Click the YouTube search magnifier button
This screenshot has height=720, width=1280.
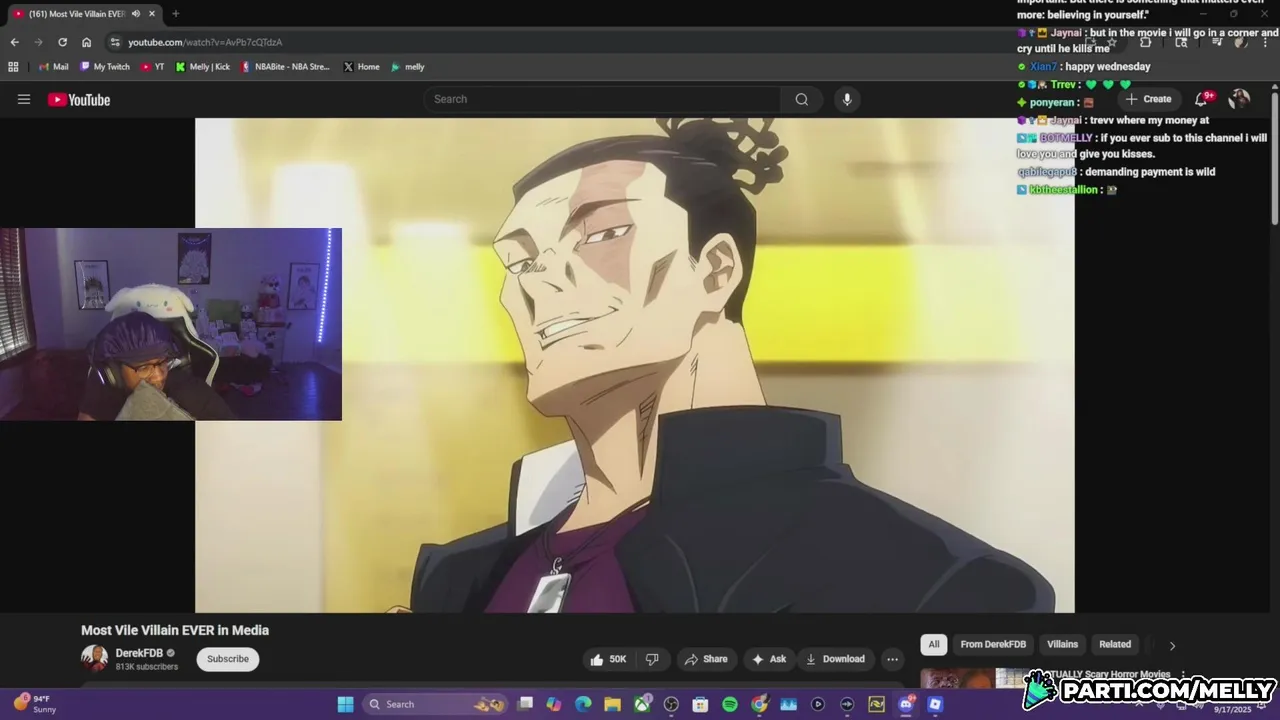(801, 99)
